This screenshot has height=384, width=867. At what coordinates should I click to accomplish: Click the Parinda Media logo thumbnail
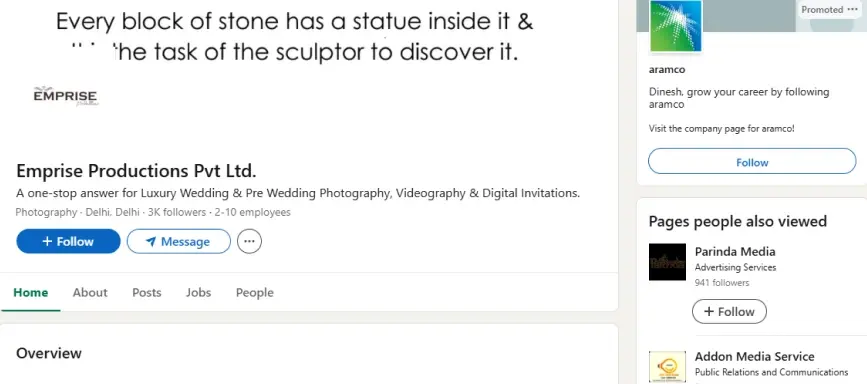(x=667, y=262)
